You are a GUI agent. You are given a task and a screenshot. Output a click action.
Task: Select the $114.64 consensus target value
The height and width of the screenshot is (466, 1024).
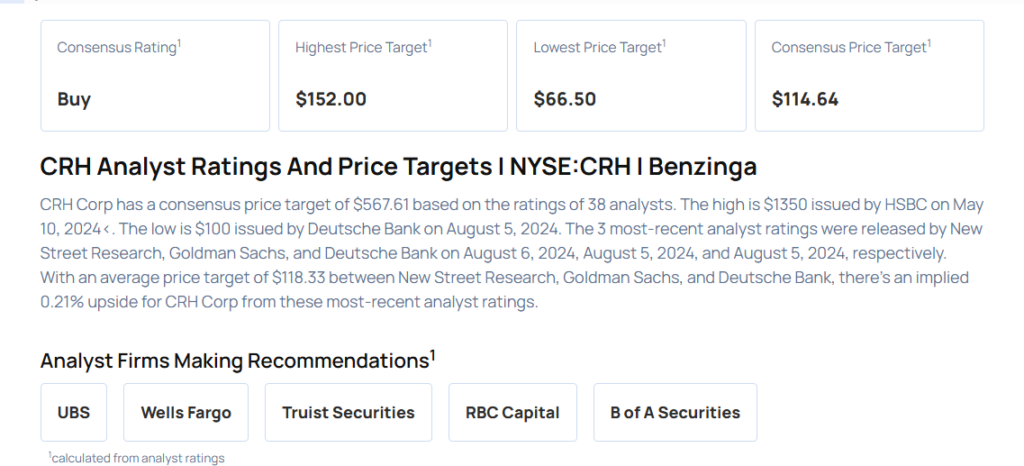[805, 99]
